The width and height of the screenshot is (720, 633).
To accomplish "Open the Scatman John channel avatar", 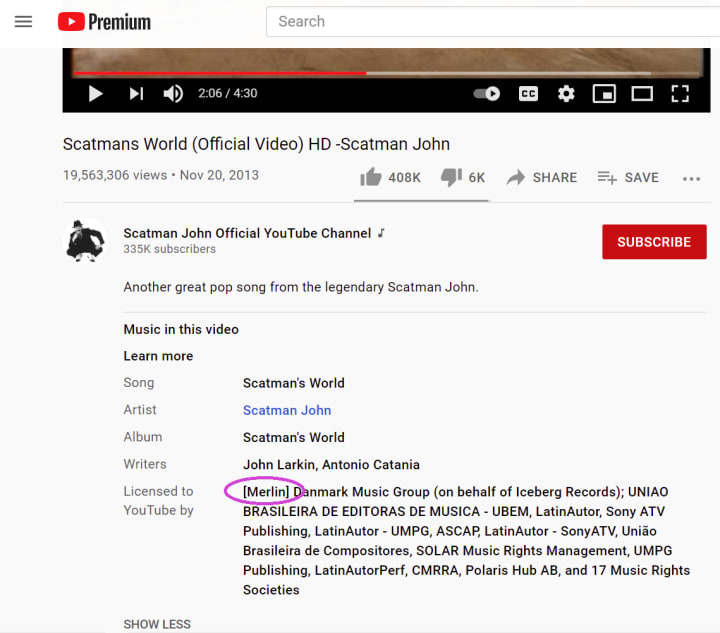I will click(x=86, y=241).
